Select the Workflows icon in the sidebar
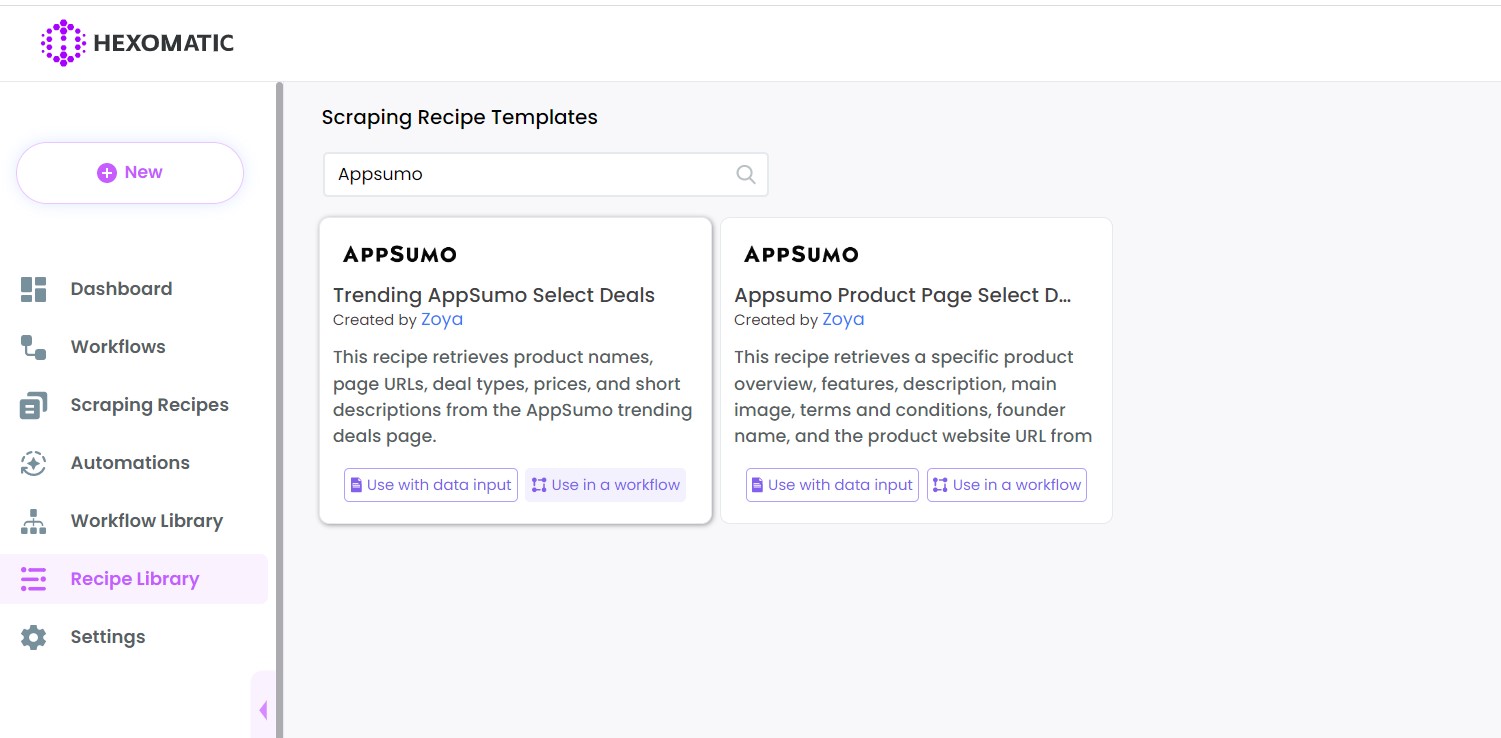 [x=33, y=346]
